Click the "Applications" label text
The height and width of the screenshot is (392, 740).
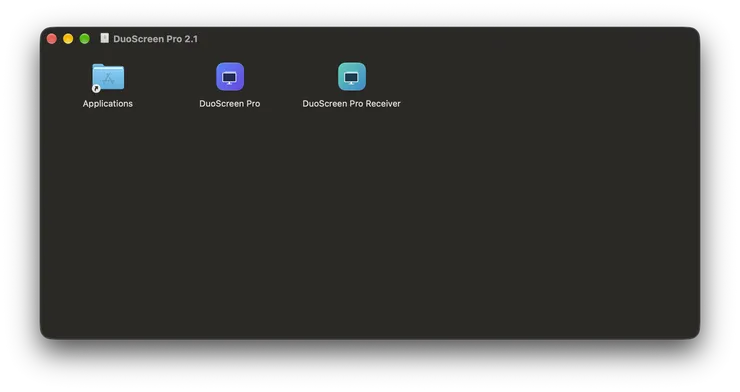tap(108, 103)
